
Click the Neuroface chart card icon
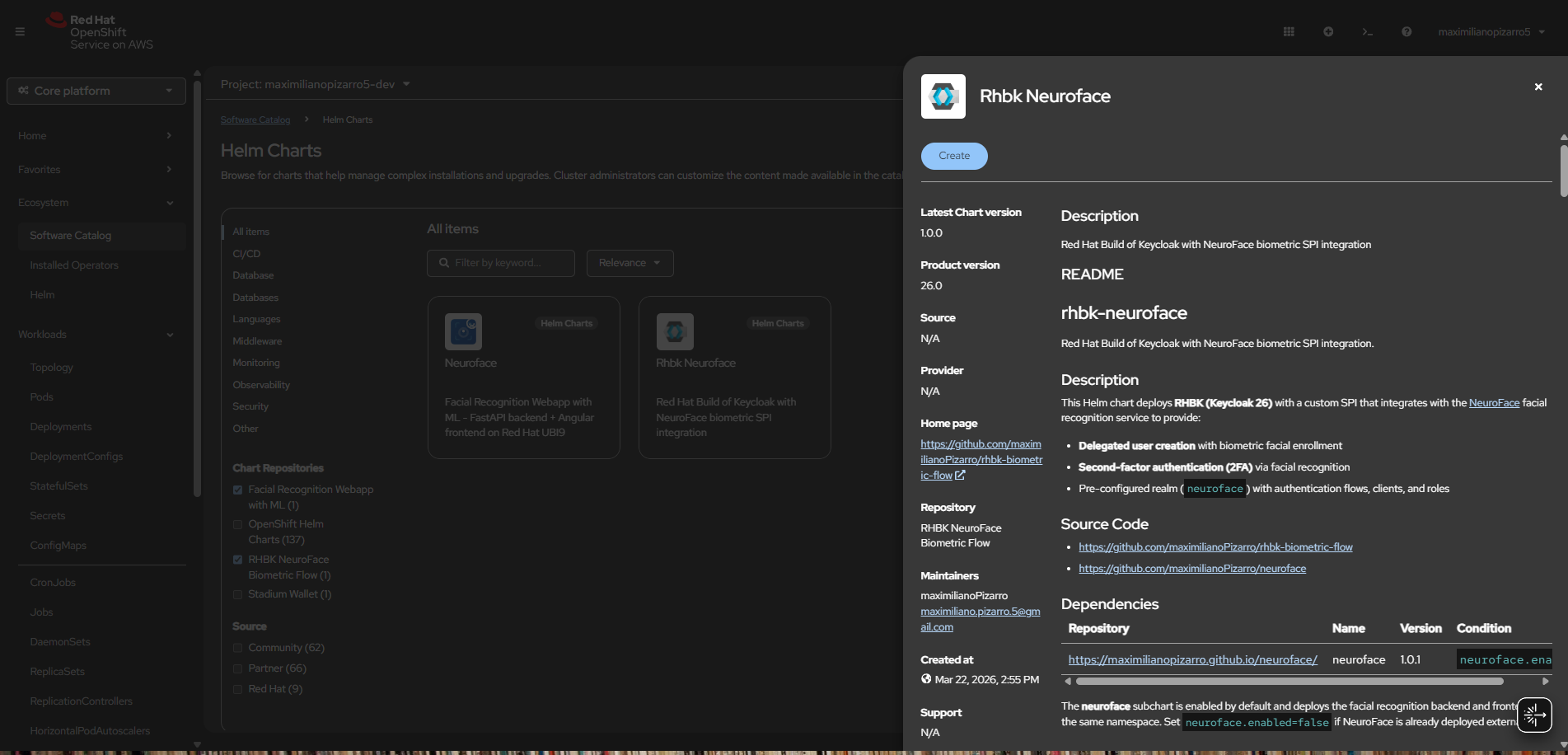click(x=463, y=331)
